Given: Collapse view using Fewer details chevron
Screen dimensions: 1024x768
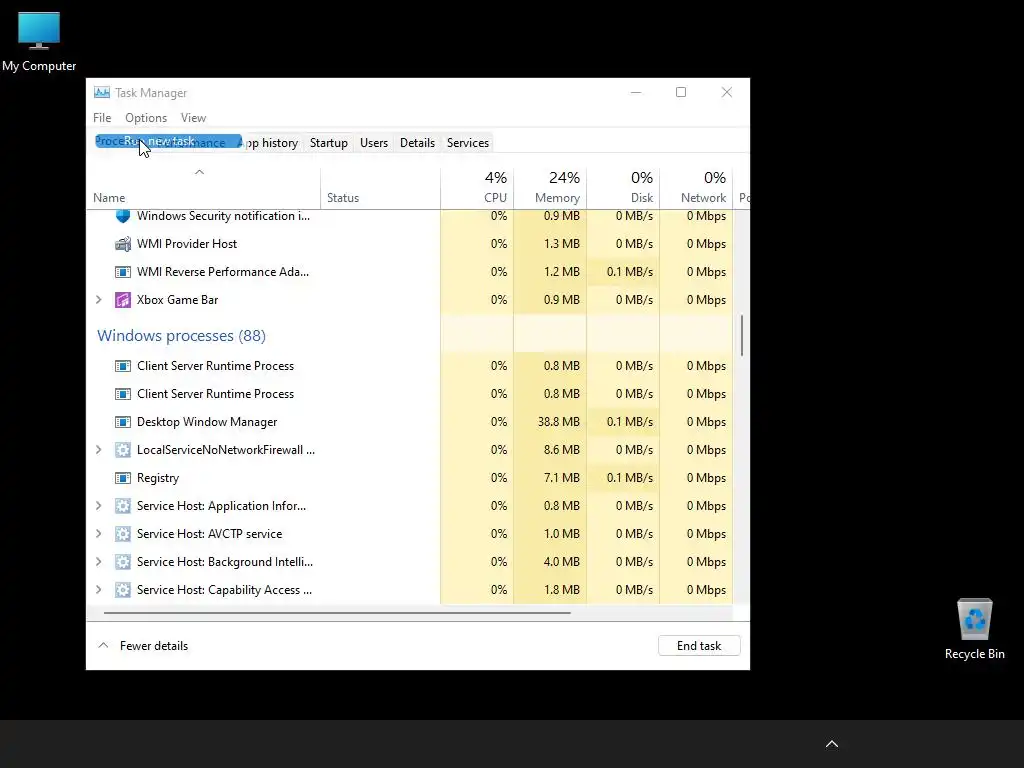Looking at the screenshot, I should coord(103,646).
